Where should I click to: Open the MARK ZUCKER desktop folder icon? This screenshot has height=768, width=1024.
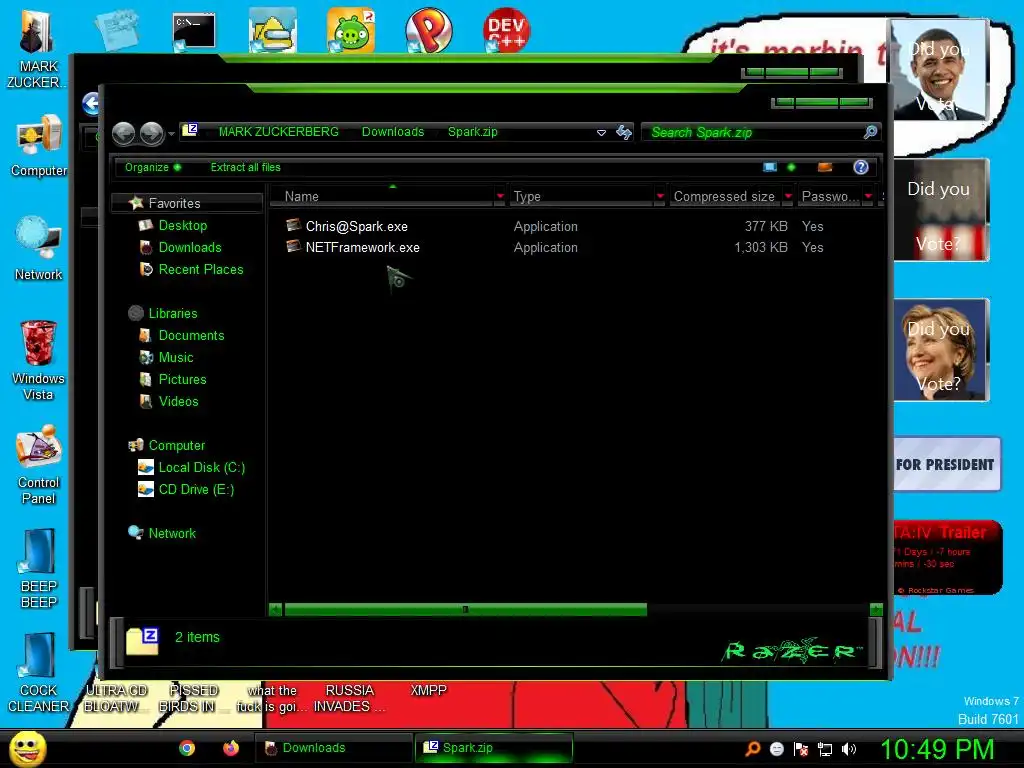click(36, 33)
